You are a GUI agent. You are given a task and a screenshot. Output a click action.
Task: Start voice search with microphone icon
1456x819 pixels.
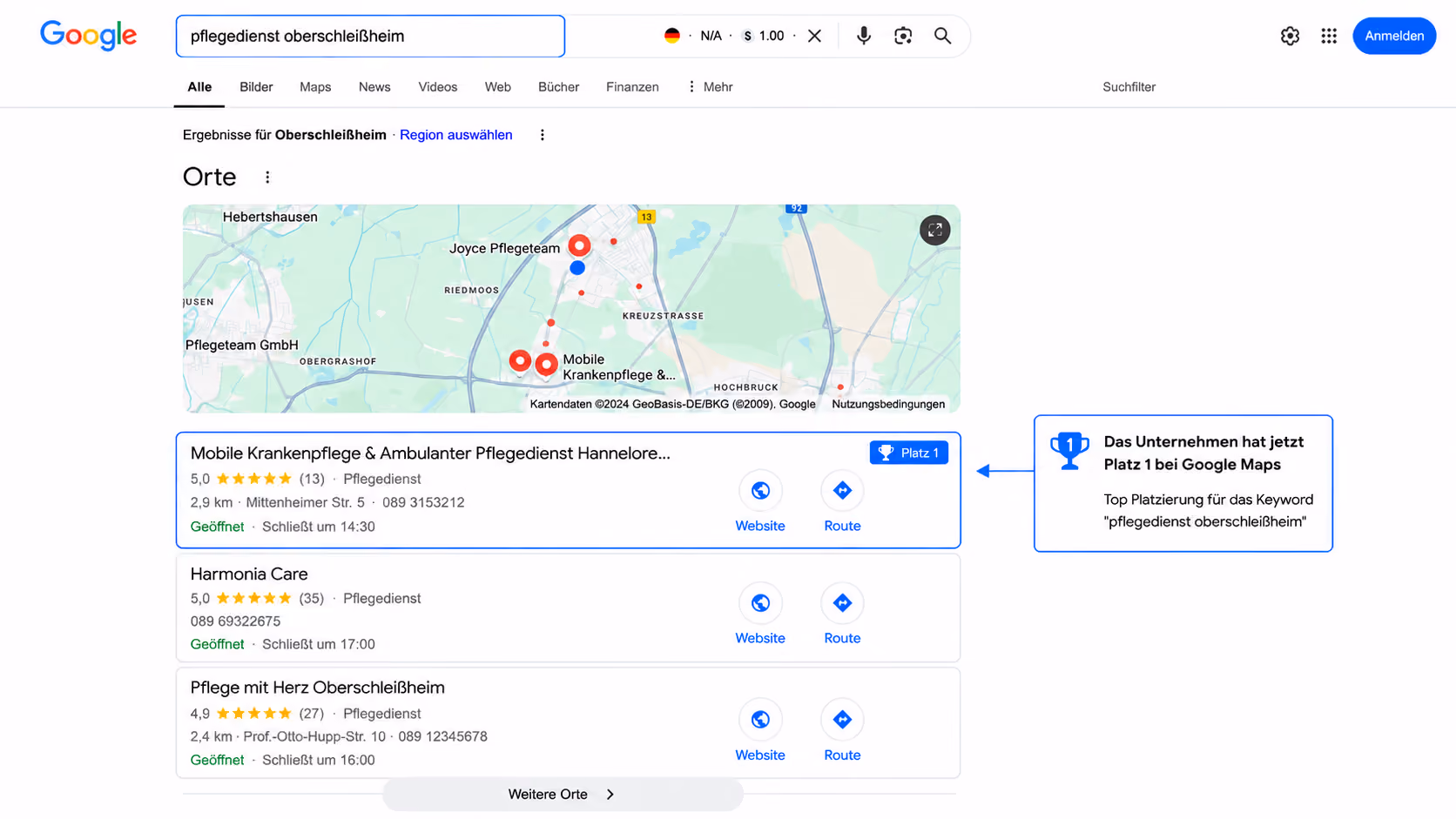863,36
